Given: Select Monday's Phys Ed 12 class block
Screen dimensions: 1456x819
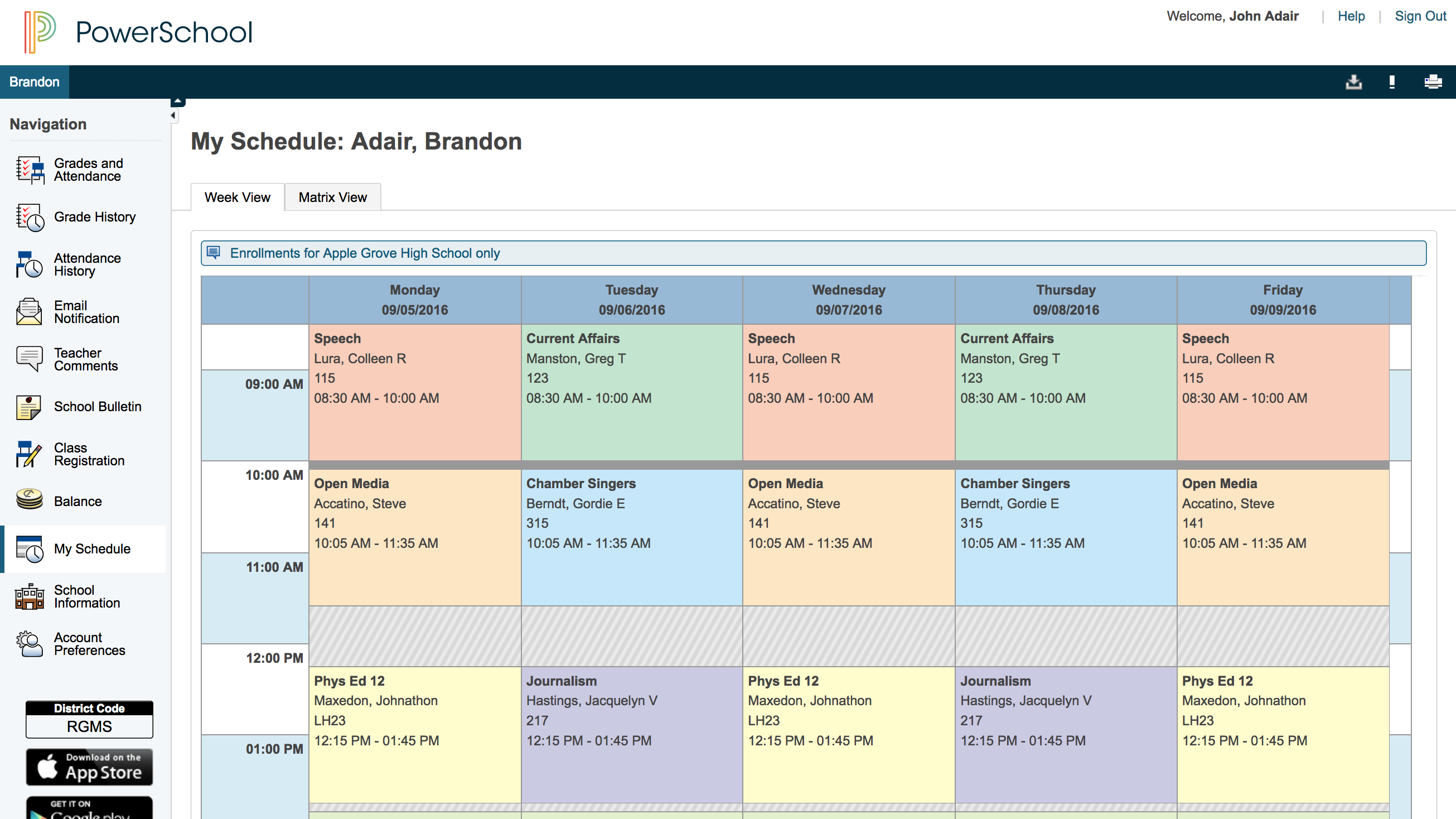Looking at the screenshot, I should click(x=415, y=735).
